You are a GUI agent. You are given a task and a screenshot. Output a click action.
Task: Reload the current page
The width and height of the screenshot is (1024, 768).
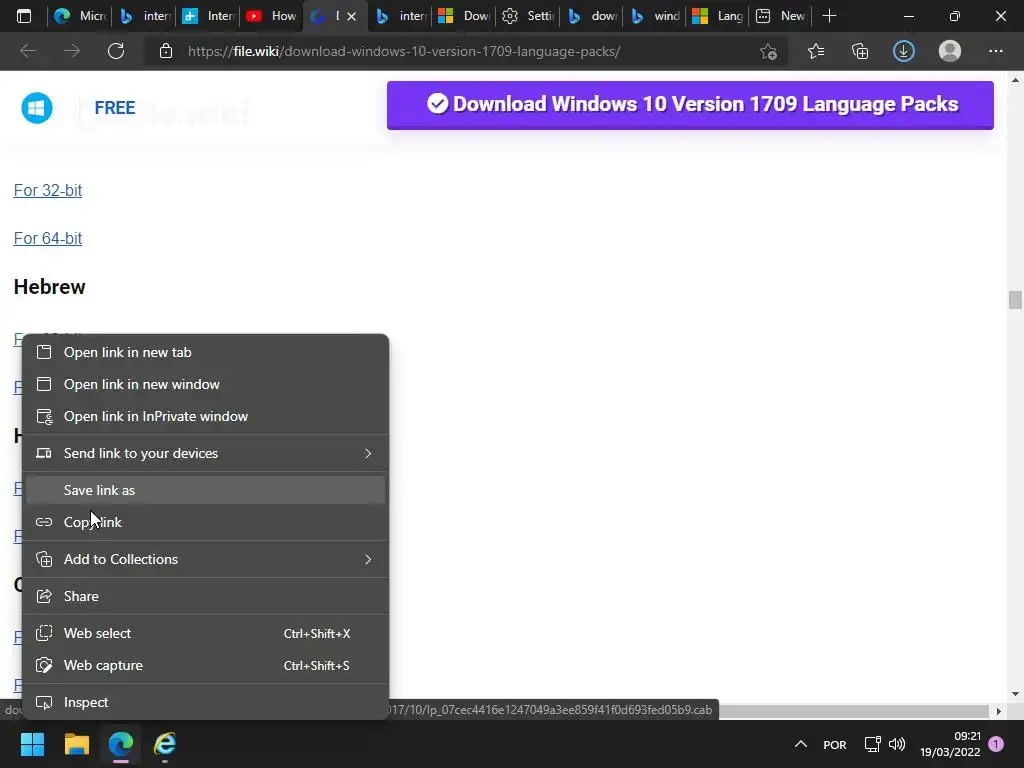tap(116, 51)
